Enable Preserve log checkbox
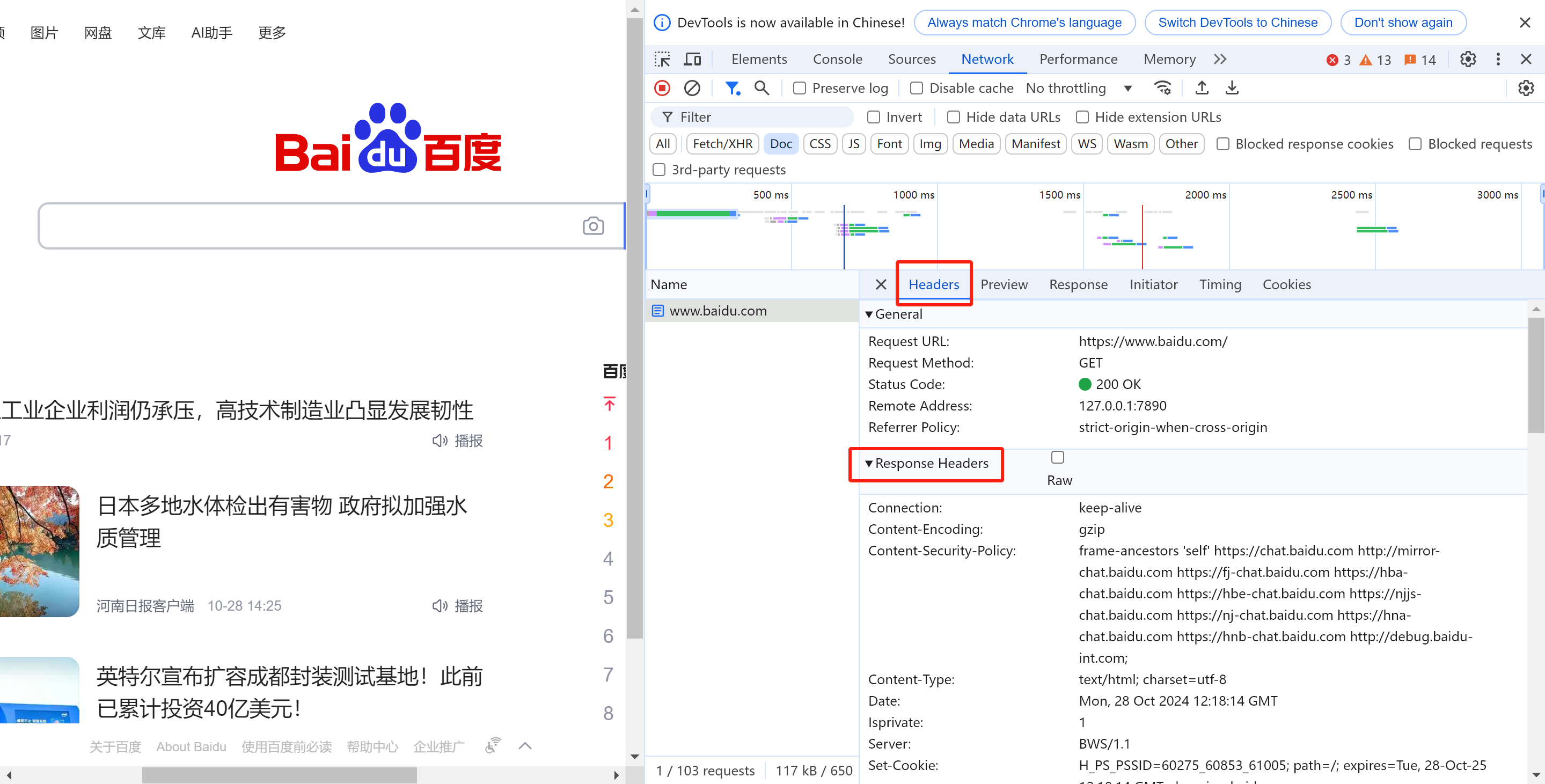The width and height of the screenshot is (1545, 784). 799,88
